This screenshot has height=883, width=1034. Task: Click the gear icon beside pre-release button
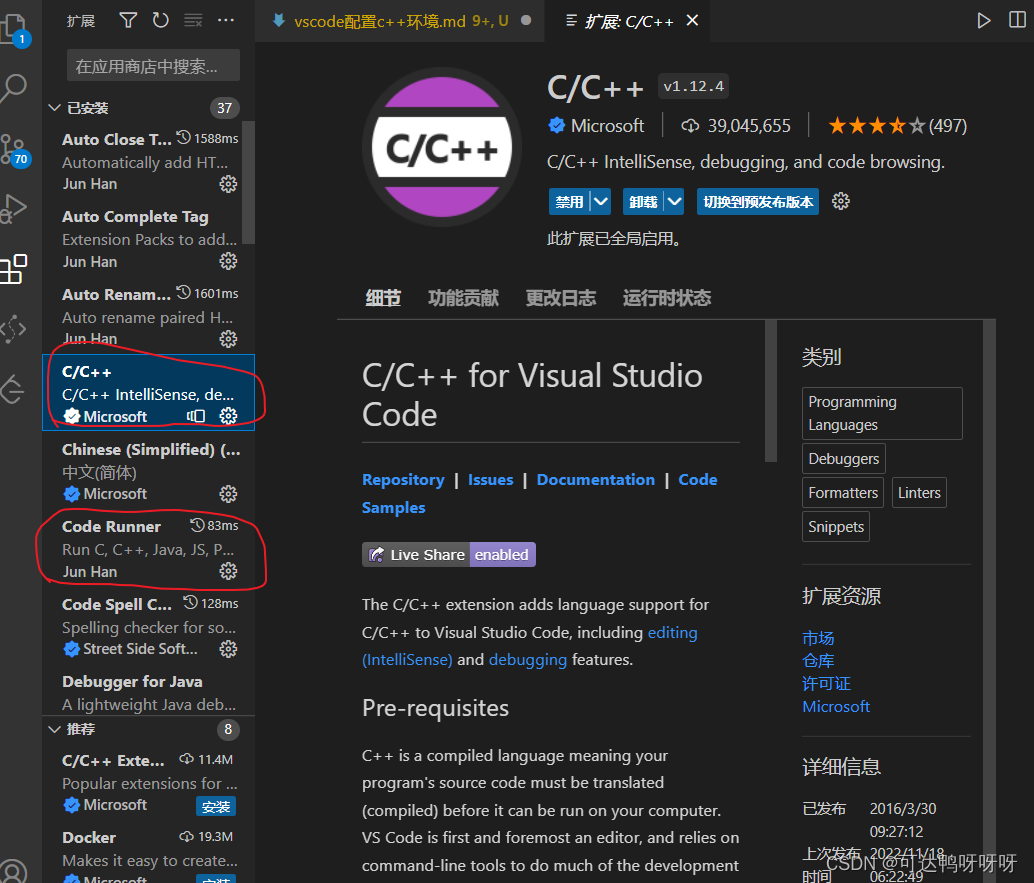point(840,201)
